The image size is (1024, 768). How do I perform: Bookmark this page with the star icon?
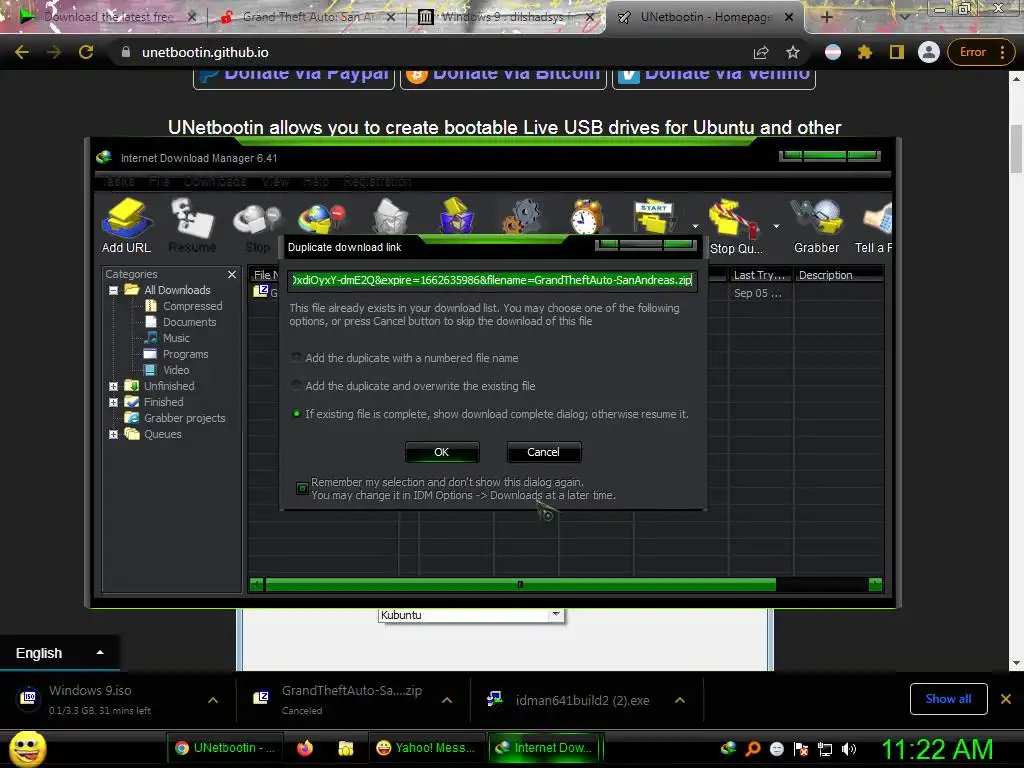793,52
